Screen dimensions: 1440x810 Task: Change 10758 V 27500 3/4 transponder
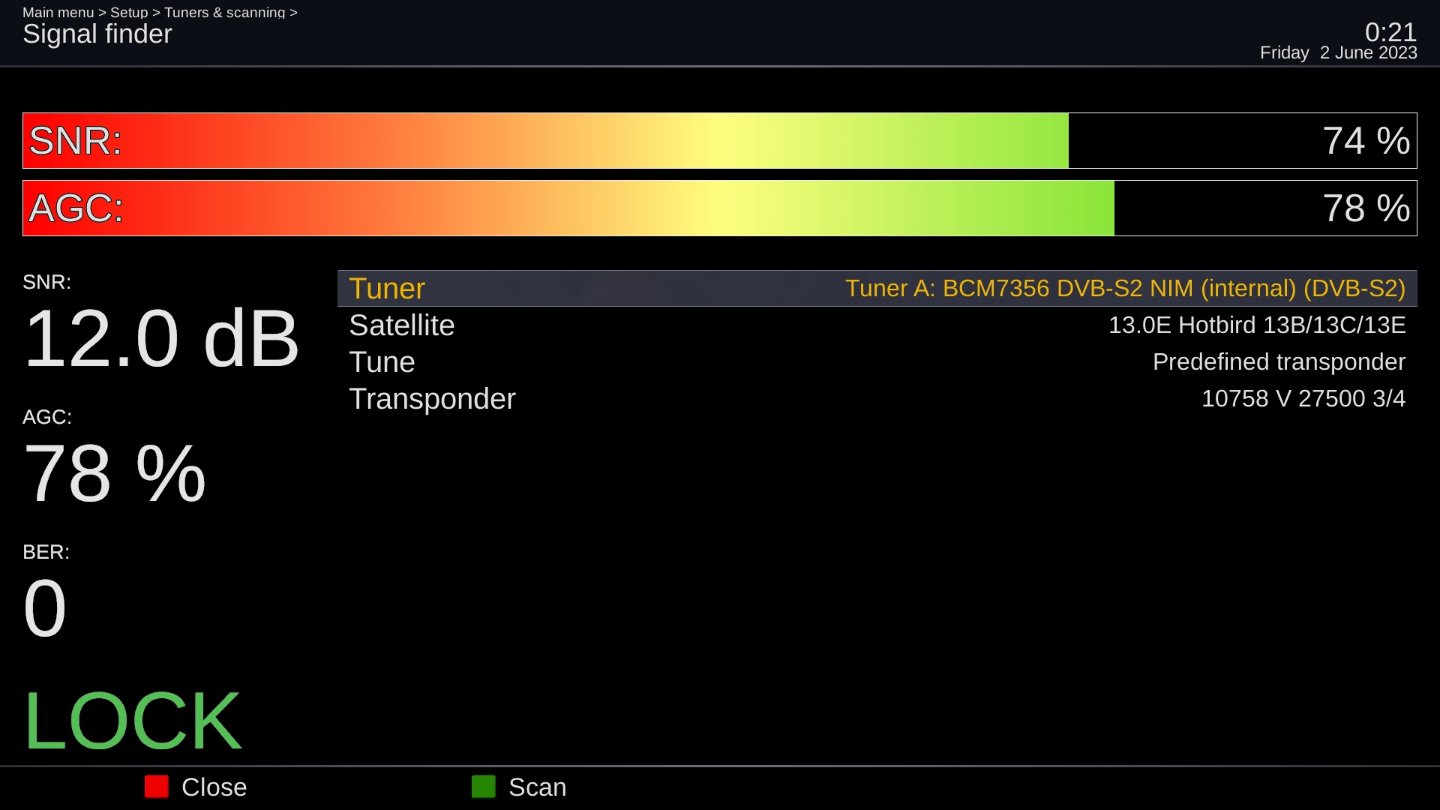tap(1303, 399)
